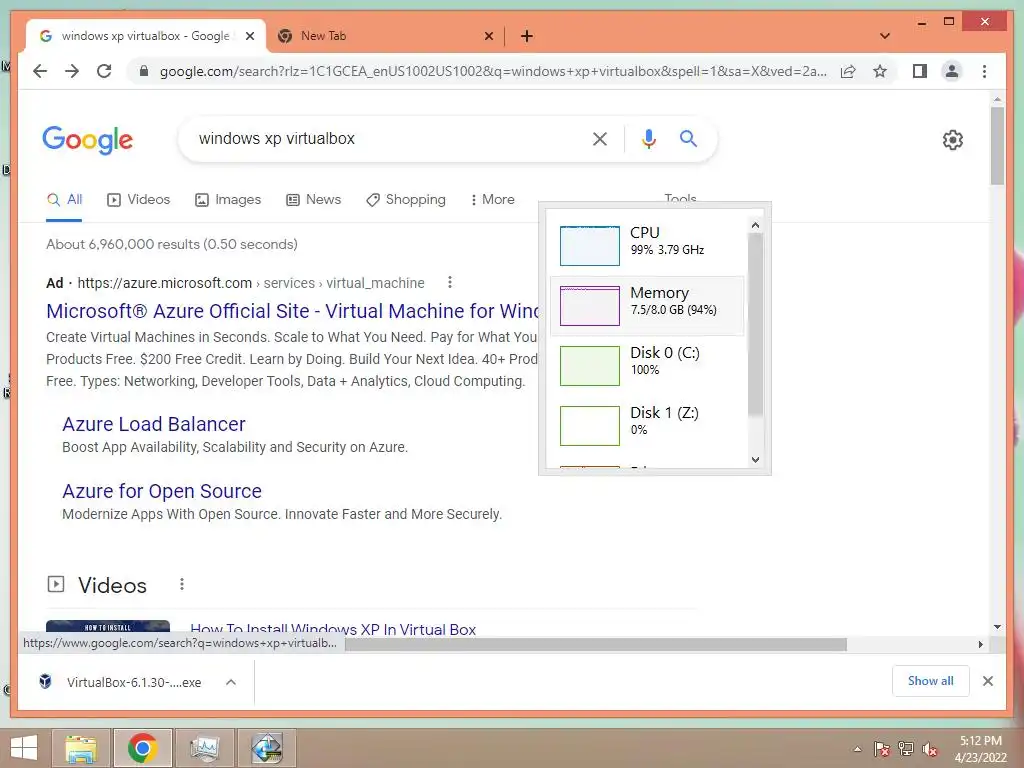
Task: Switch to the News results tab
Action: point(313,199)
